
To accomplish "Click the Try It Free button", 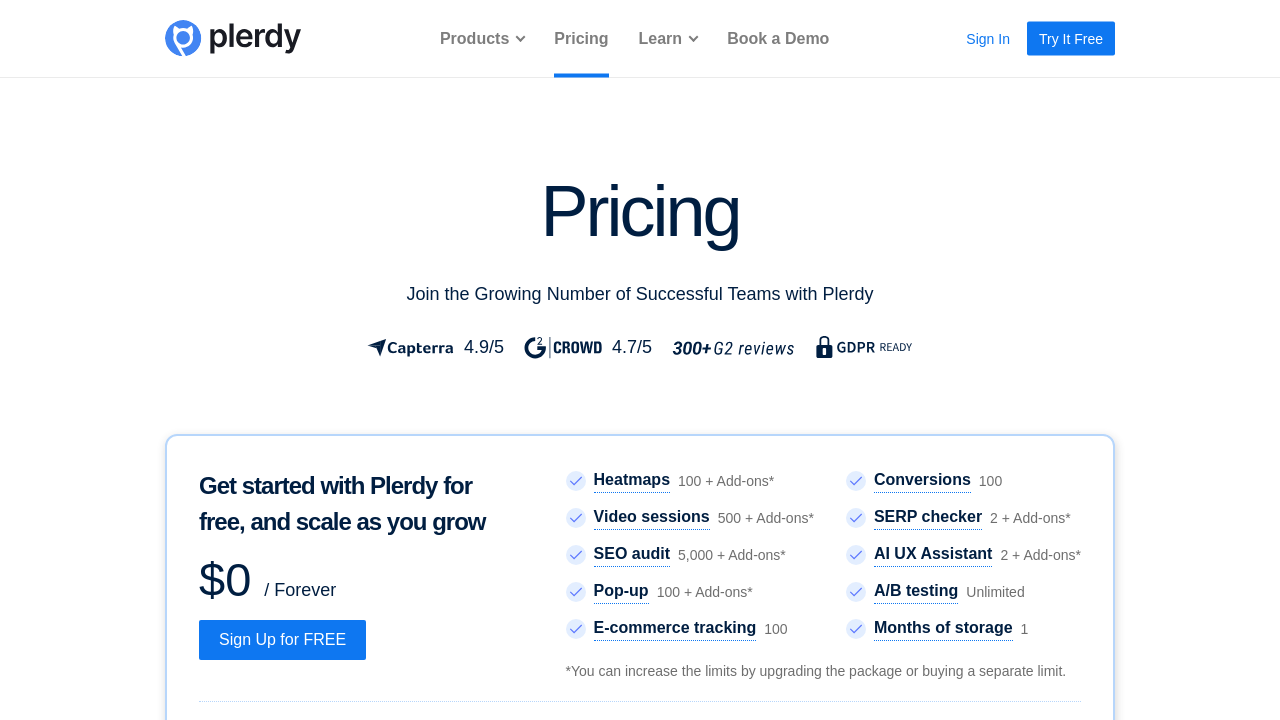I will (1070, 39).
